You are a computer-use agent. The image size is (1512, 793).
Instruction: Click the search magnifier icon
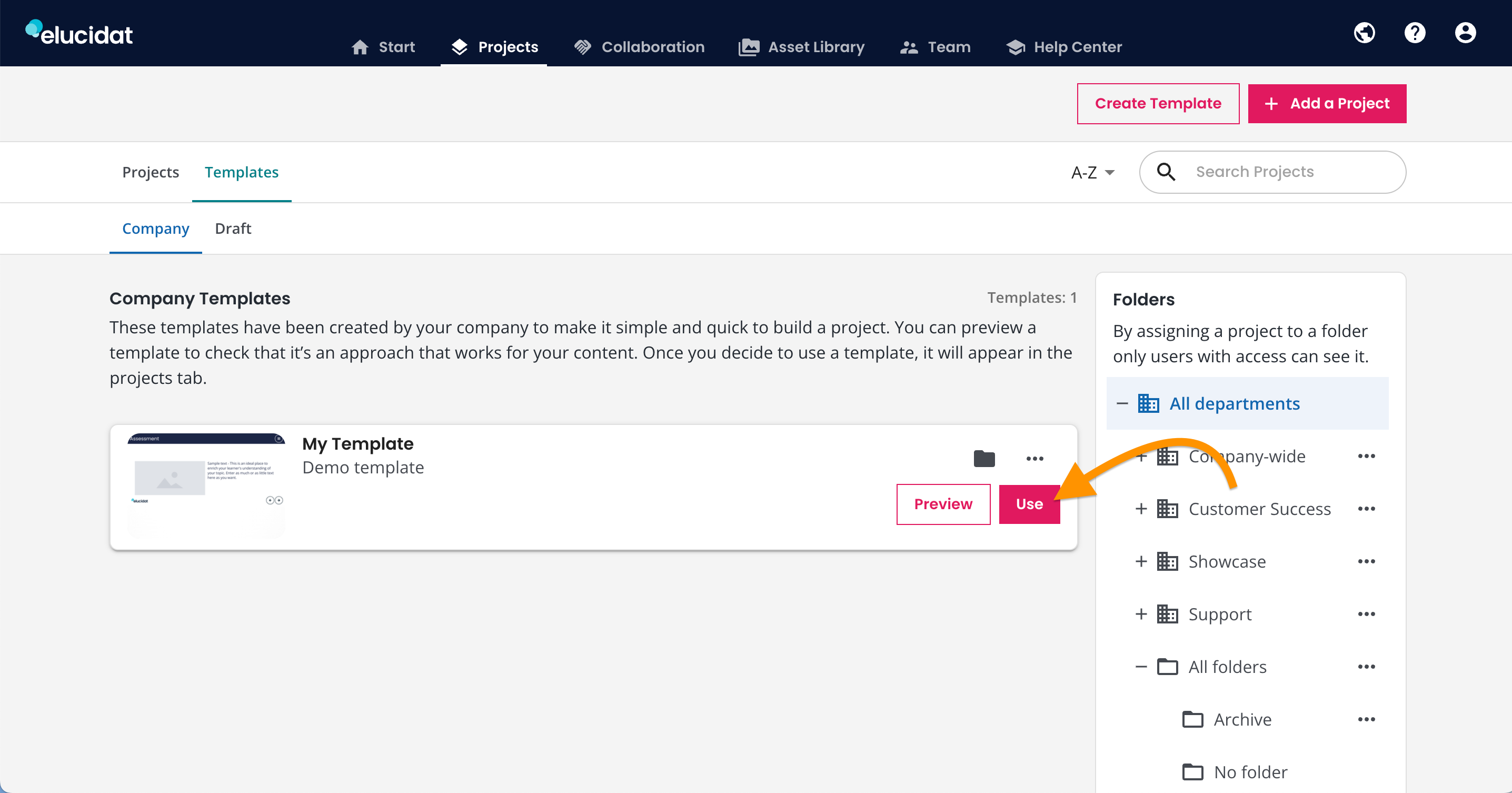(x=1166, y=172)
